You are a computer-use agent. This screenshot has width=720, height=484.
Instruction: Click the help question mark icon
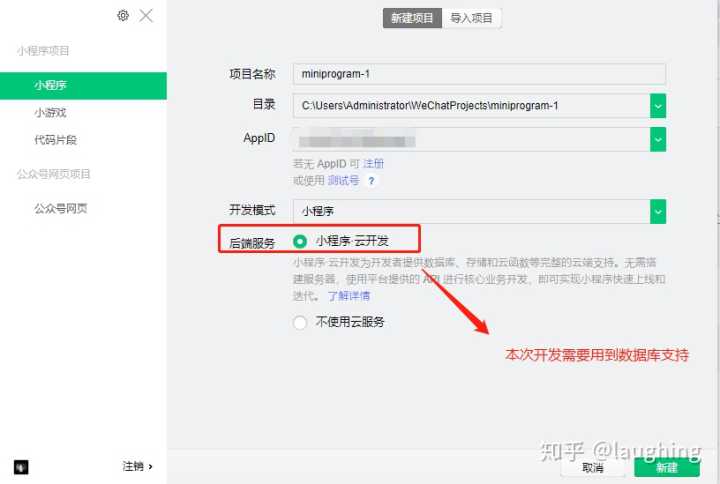tap(371, 181)
